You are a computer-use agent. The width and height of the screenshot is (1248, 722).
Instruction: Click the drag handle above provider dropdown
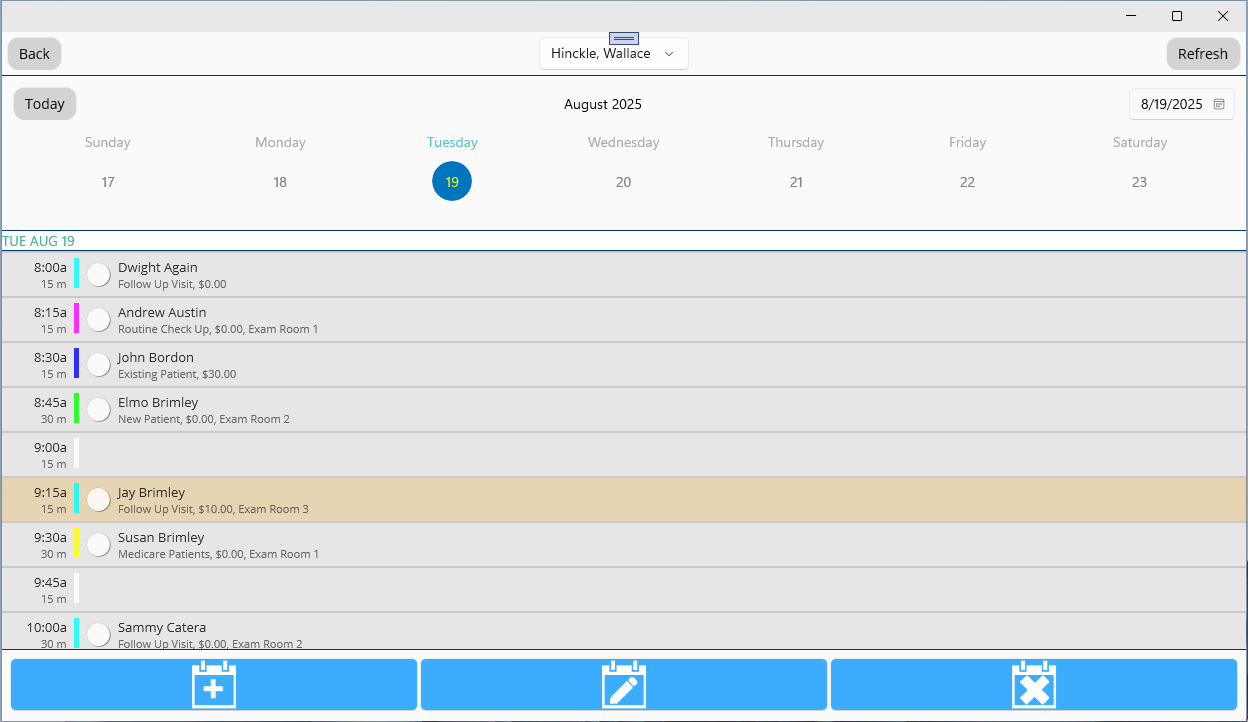(624, 38)
